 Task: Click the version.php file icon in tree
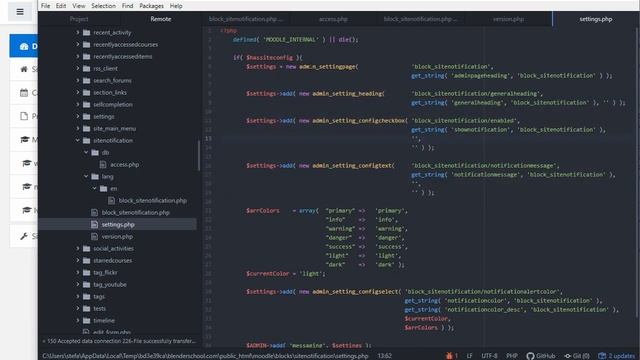[x=94, y=236]
